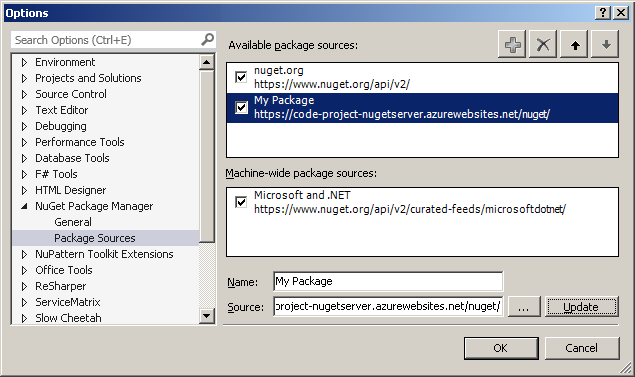Disable the Microsoft and .NET source
Screen dimensions: 635x377
[x=241, y=202]
